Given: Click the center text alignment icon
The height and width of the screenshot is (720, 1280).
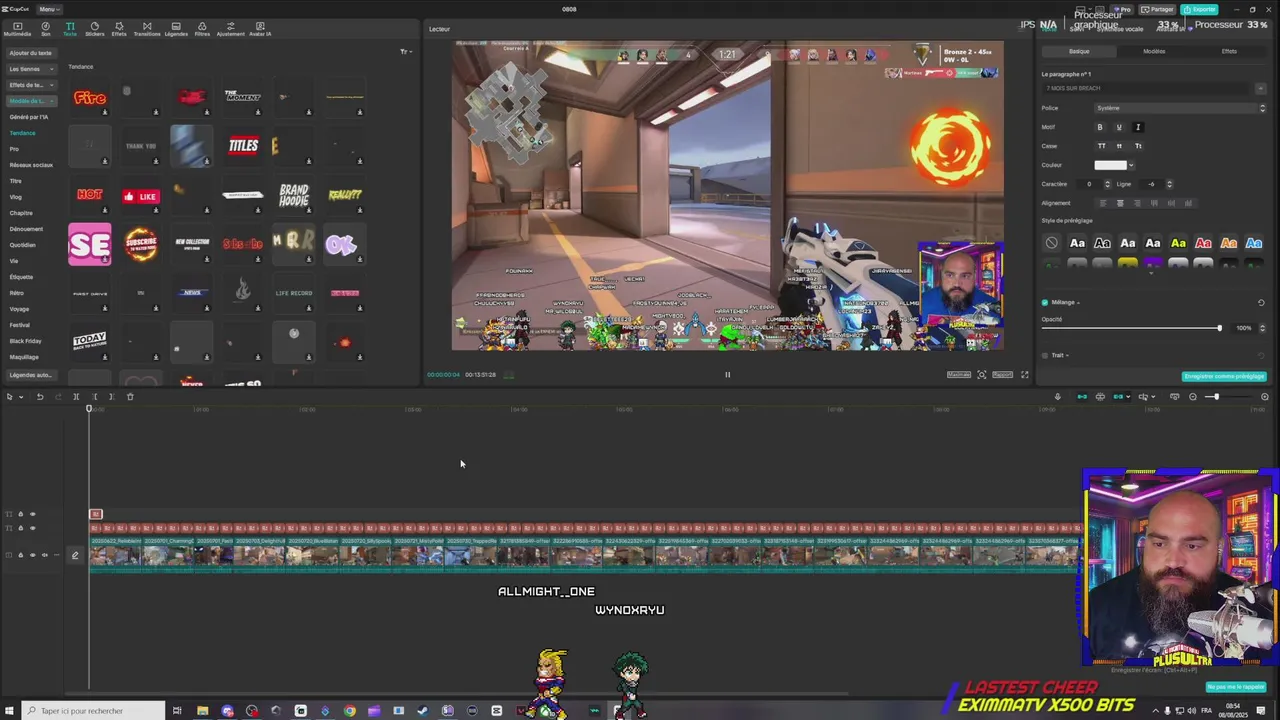Looking at the screenshot, I should pyautogui.click(x=1120, y=203).
